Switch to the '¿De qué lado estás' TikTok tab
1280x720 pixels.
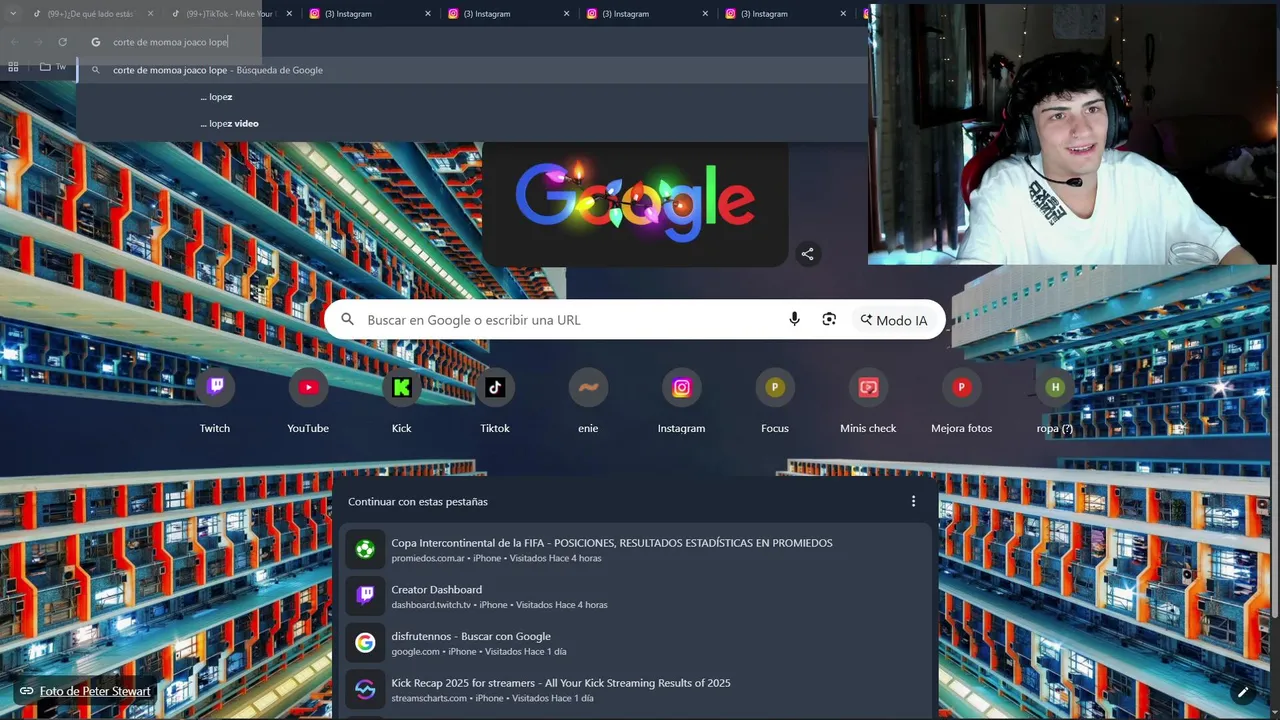(x=90, y=14)
